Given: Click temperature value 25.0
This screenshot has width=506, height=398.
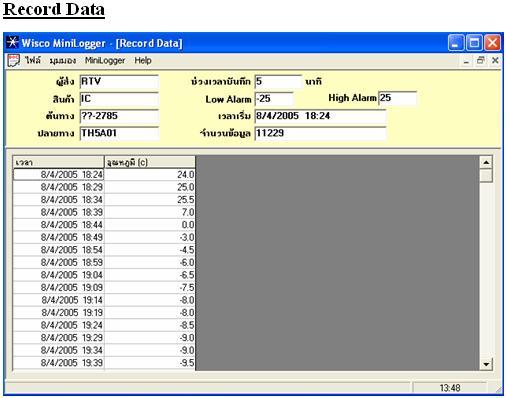Looking at the screenshot, I should tap(150, 187).
